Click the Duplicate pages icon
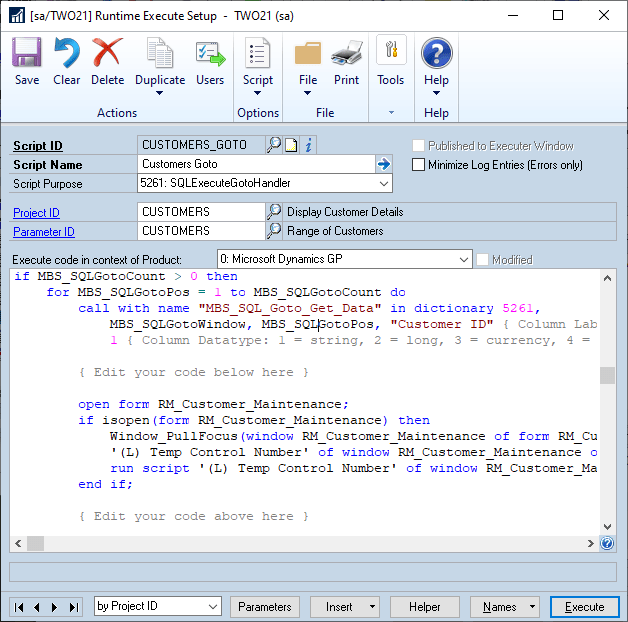This screenshot has height=622, width=628. coord(160,52)
